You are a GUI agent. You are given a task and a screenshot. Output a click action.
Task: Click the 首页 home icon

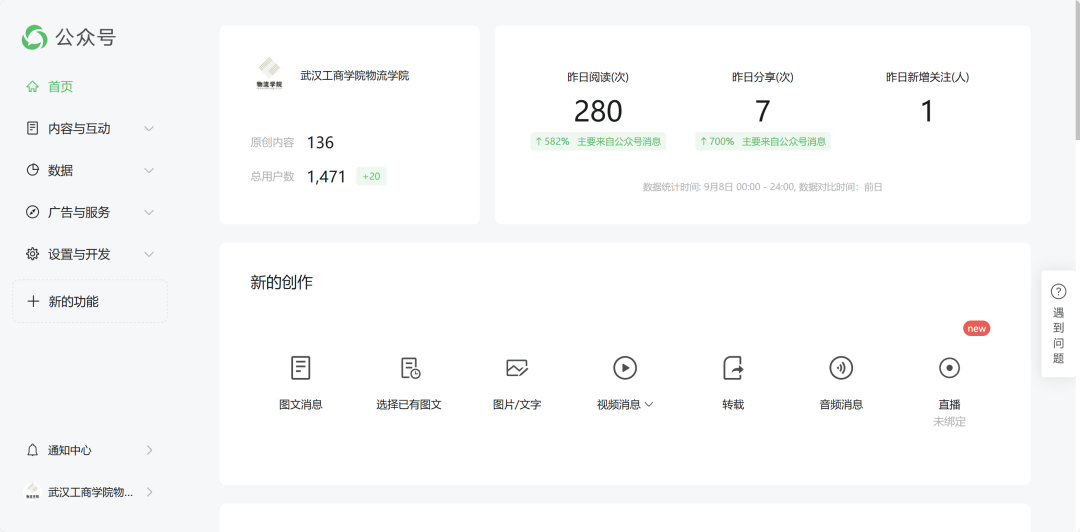[x=32, y=87]
